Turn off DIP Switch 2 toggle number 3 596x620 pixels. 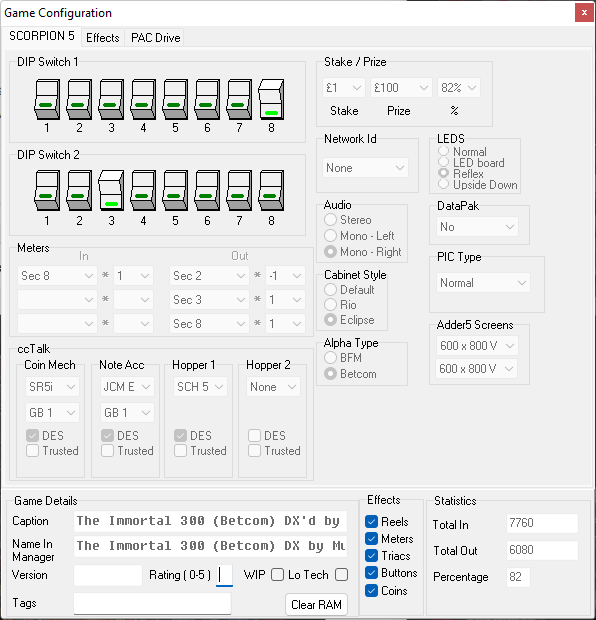tap(112, 191)
